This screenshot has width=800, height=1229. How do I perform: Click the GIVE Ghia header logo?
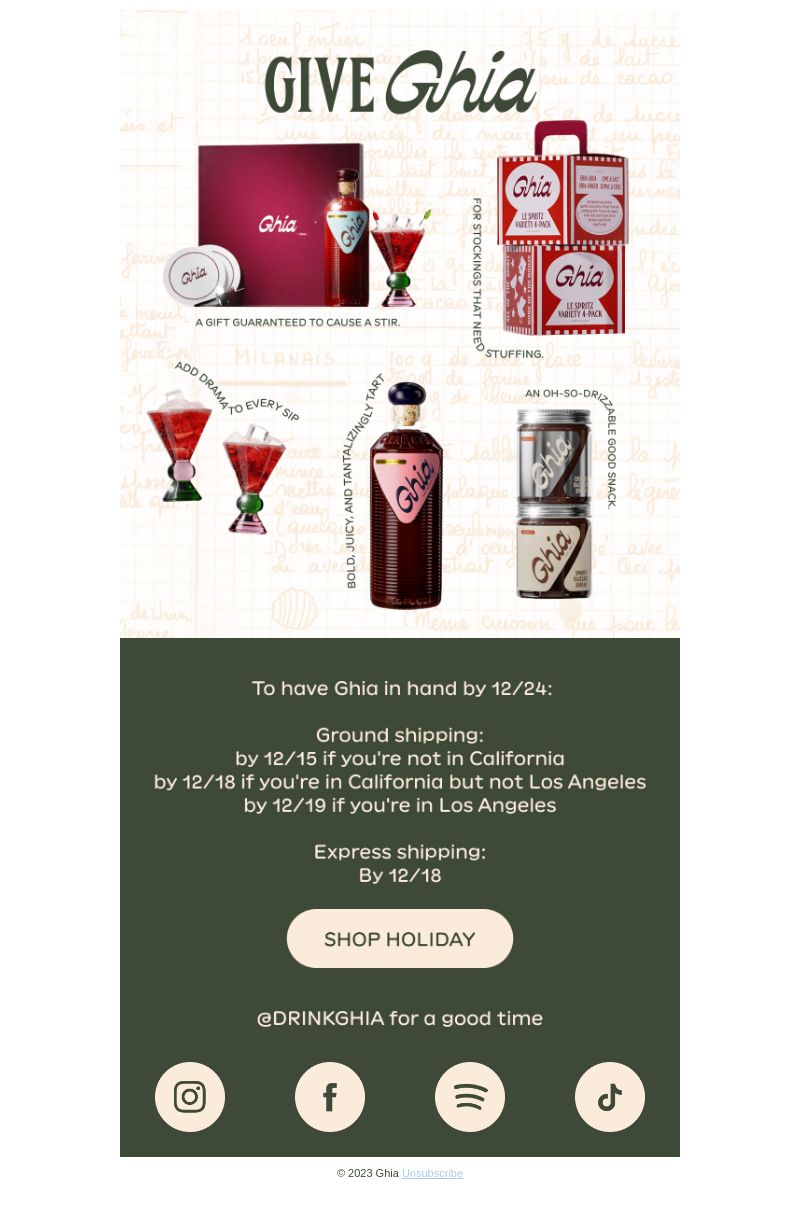click(x=400, y=82)
